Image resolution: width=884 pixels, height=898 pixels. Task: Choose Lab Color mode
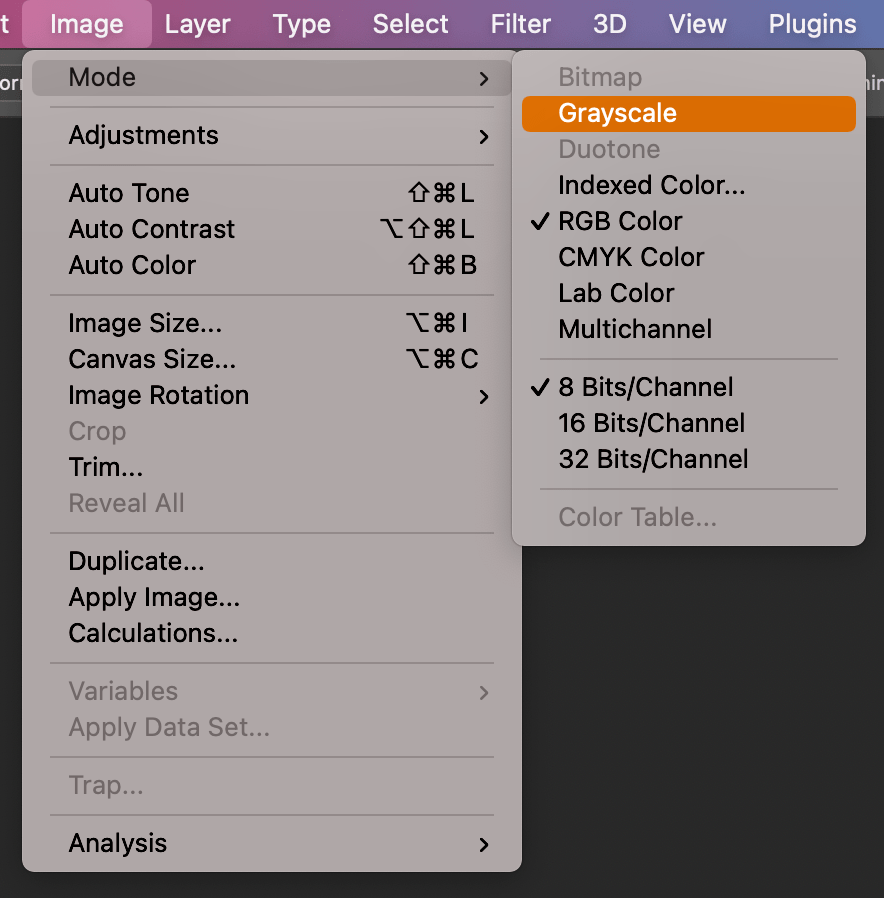616,293
